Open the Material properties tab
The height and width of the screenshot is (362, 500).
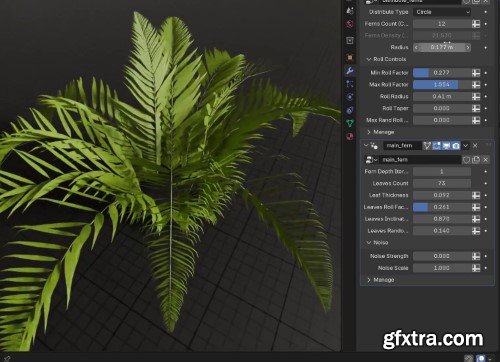point(350,136)
